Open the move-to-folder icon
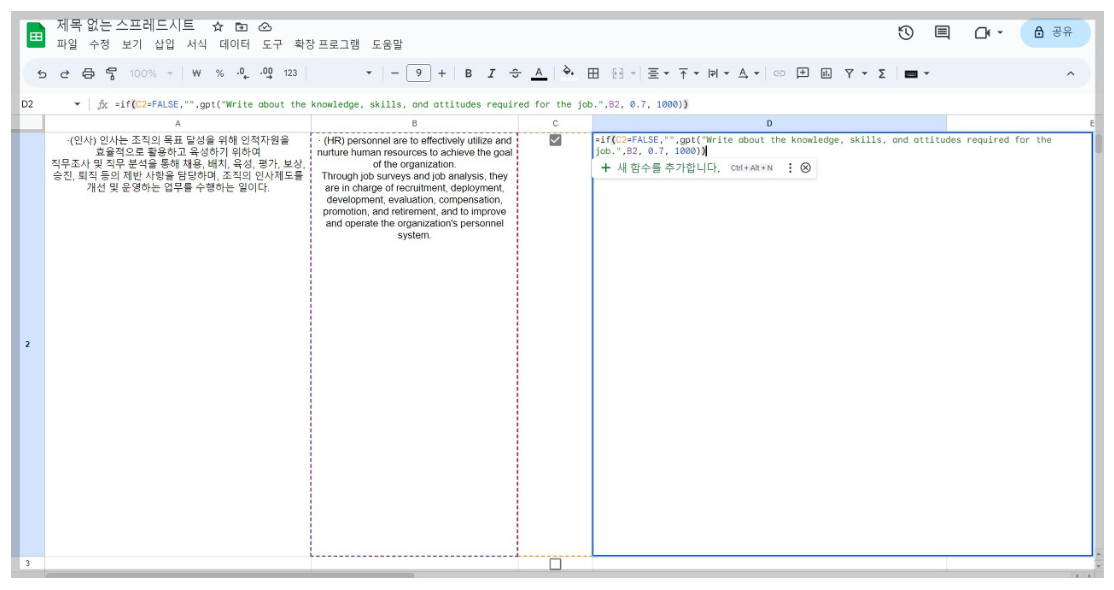 pos(242,27)
